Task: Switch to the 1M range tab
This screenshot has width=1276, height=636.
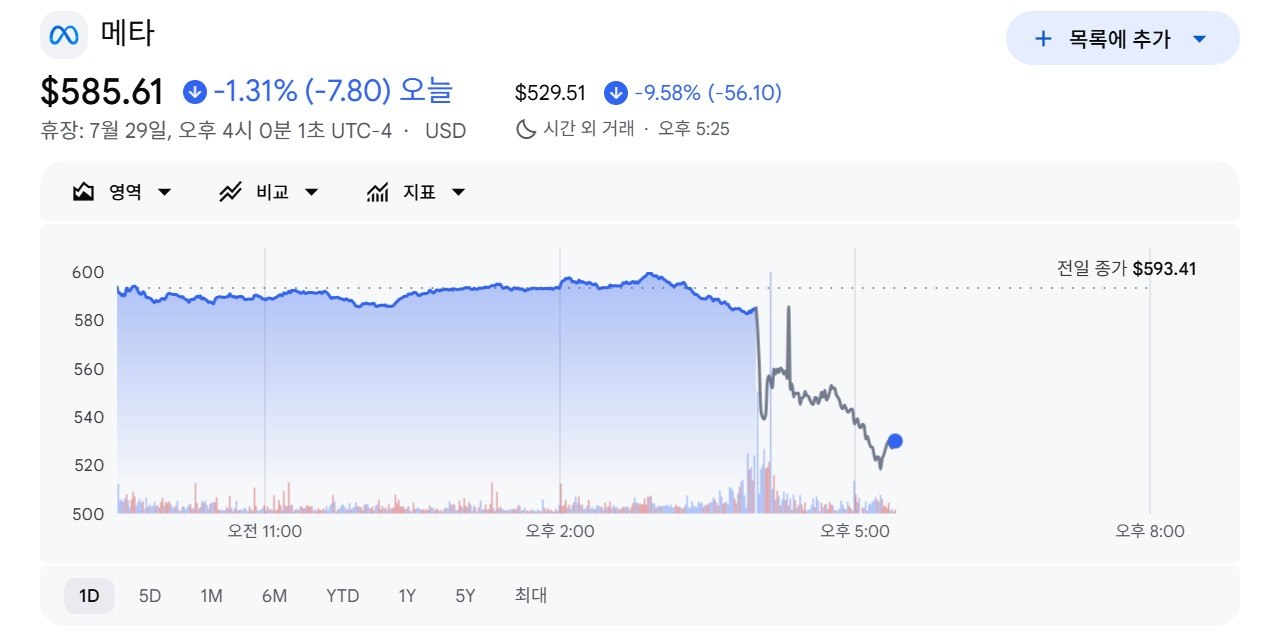Action: point(211,596)
